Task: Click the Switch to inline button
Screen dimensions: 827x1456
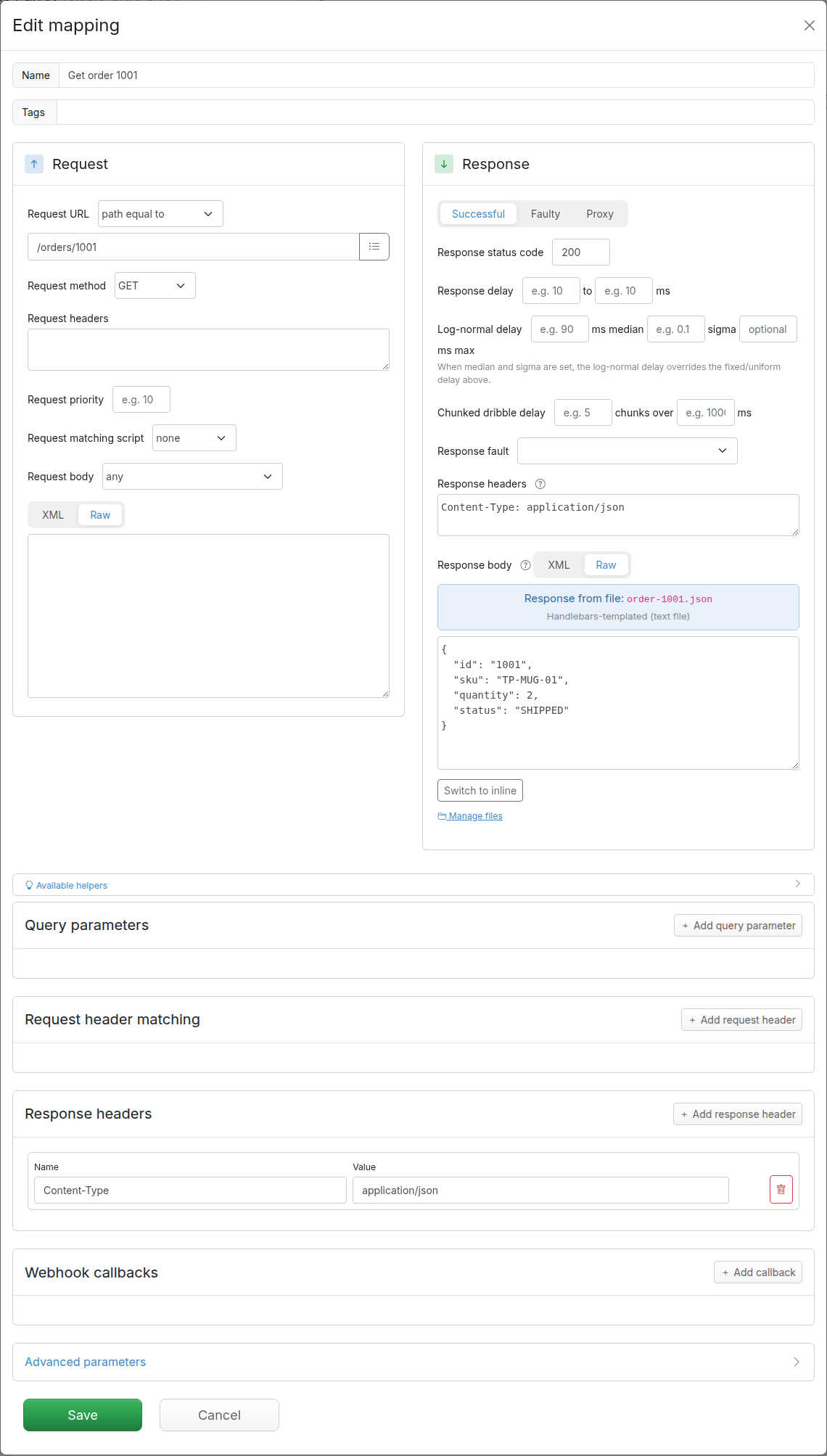Action: click(480, 791)
